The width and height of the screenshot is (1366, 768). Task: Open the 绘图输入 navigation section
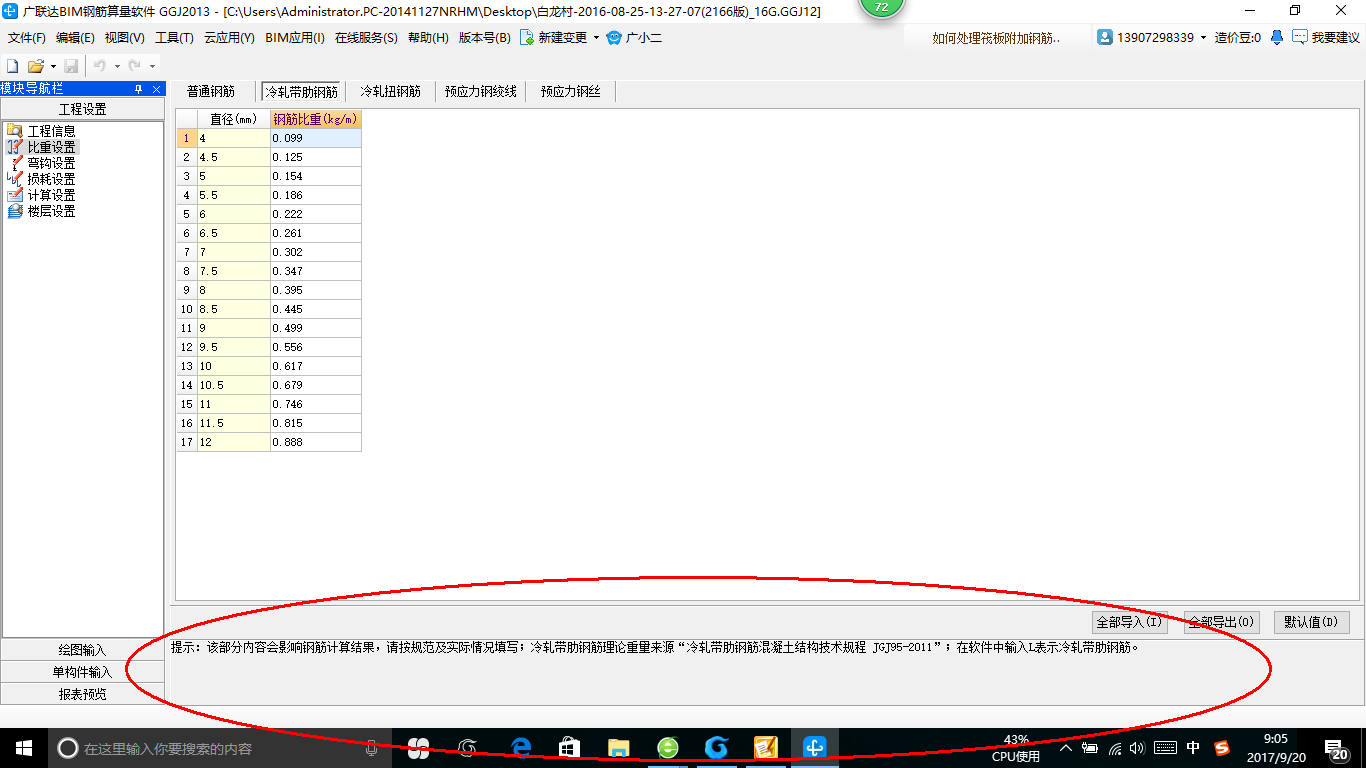click(82, 650)
